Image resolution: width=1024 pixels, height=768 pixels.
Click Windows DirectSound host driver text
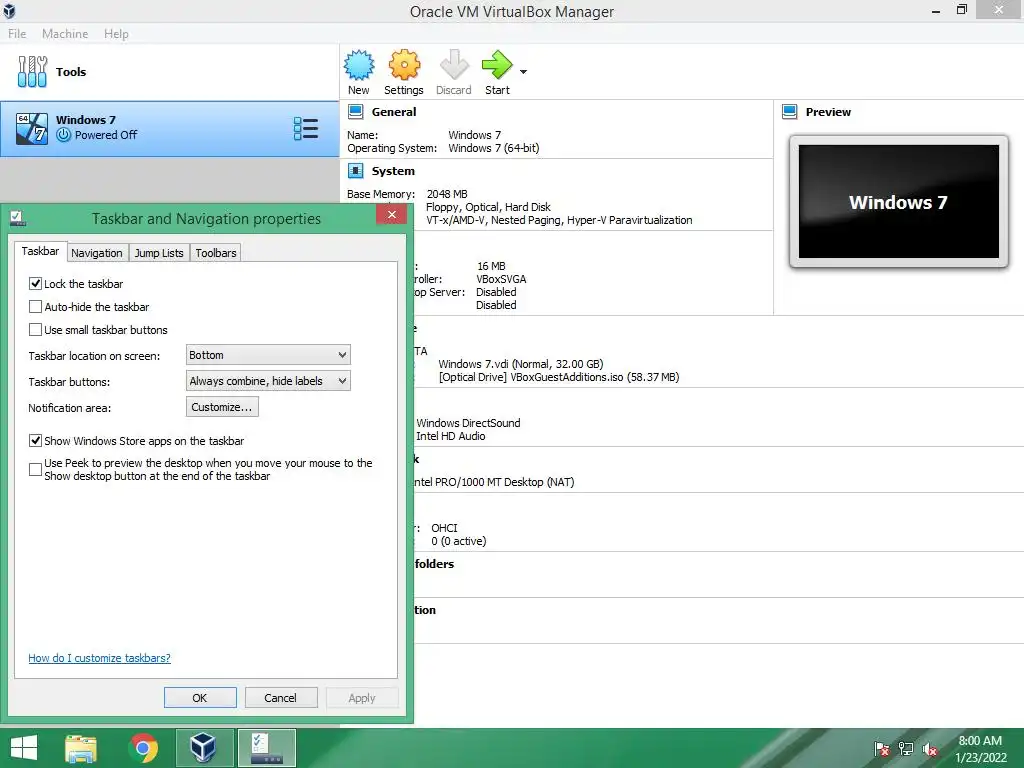click(x=468, y=423)
